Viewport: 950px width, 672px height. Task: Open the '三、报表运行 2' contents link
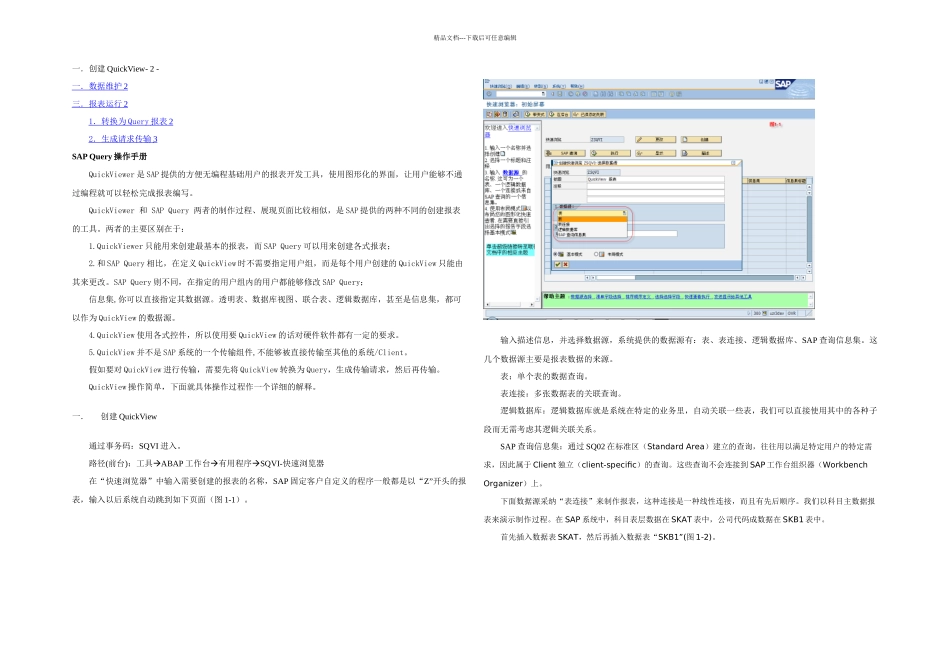point(100,104)
